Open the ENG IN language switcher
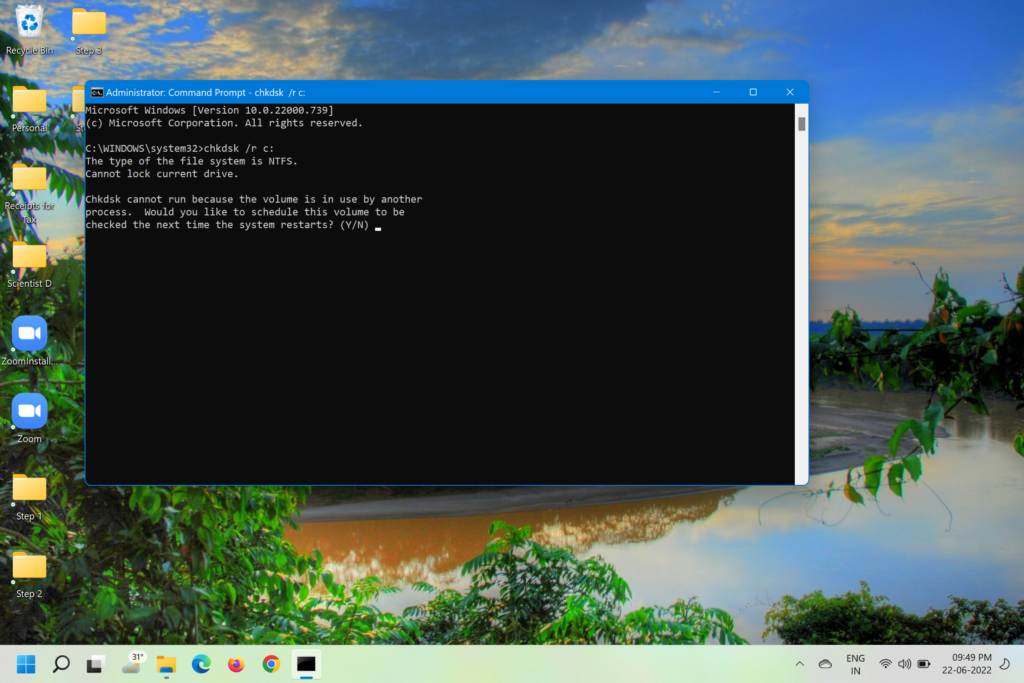Image resolution: width=1024 pixels, height=683 pixels. click(x=855, y=664)
